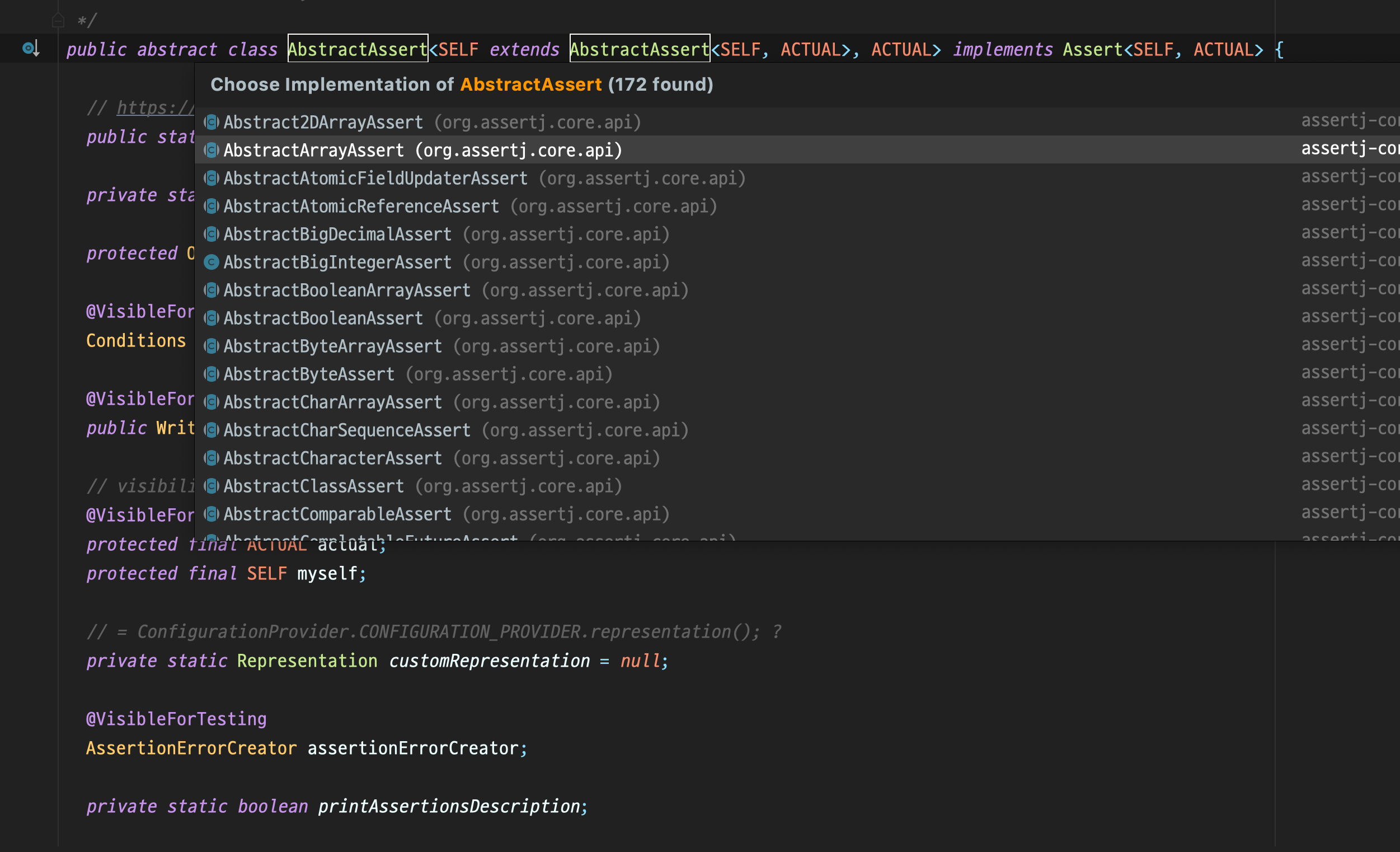The height and width of the screenshot is (852, 1400).
Task: Click the class icon beside AbstractBooleanAssert
Action: [x=212, y=319]
